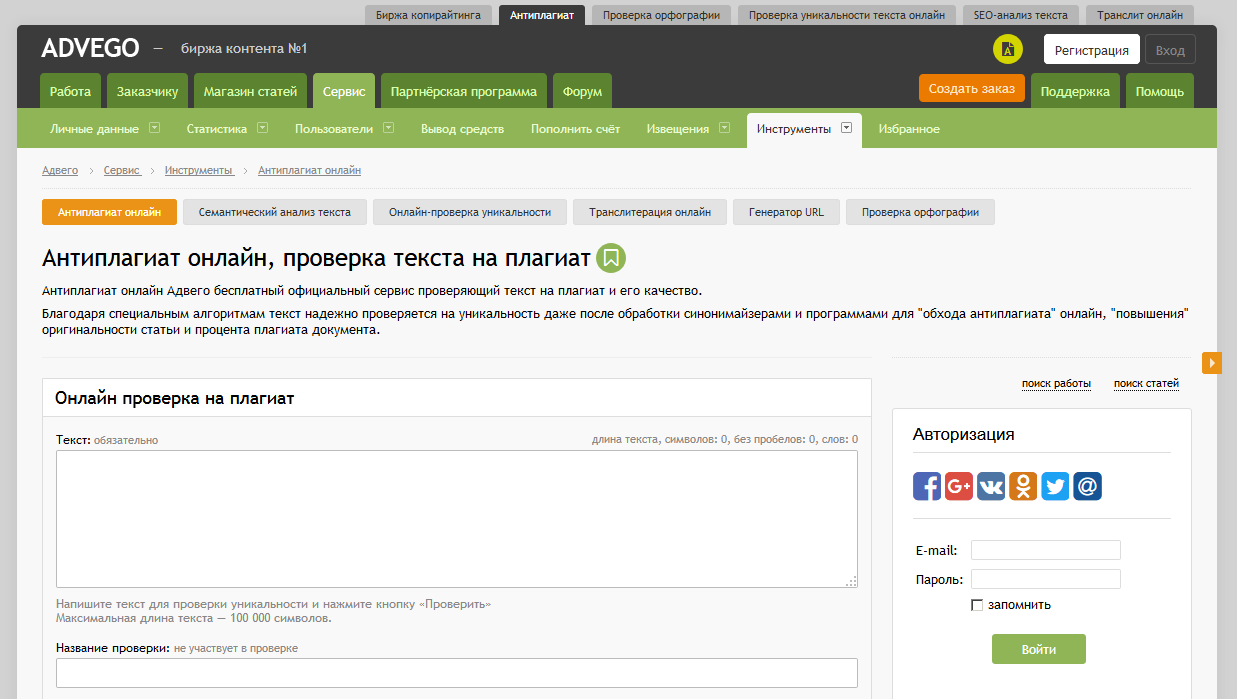Open Пополнить счёт menu item
1237x699 pixels.
coord(575,129)
